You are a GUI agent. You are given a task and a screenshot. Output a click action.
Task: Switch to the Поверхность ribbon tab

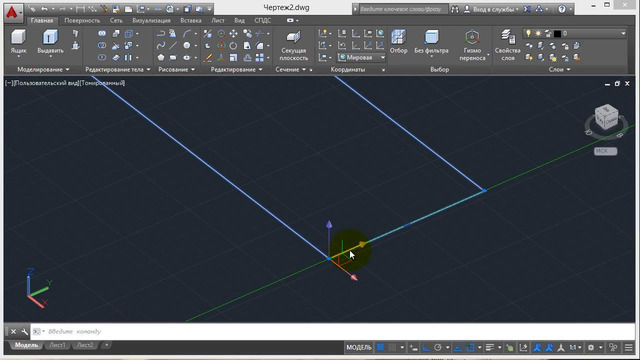(x=82, y=20)
